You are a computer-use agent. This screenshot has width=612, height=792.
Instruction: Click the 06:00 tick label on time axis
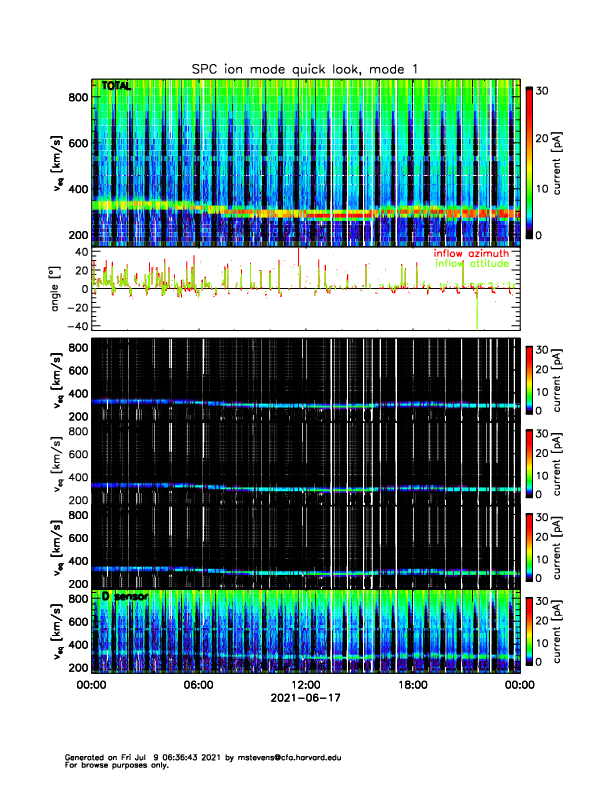pos(198,685)
